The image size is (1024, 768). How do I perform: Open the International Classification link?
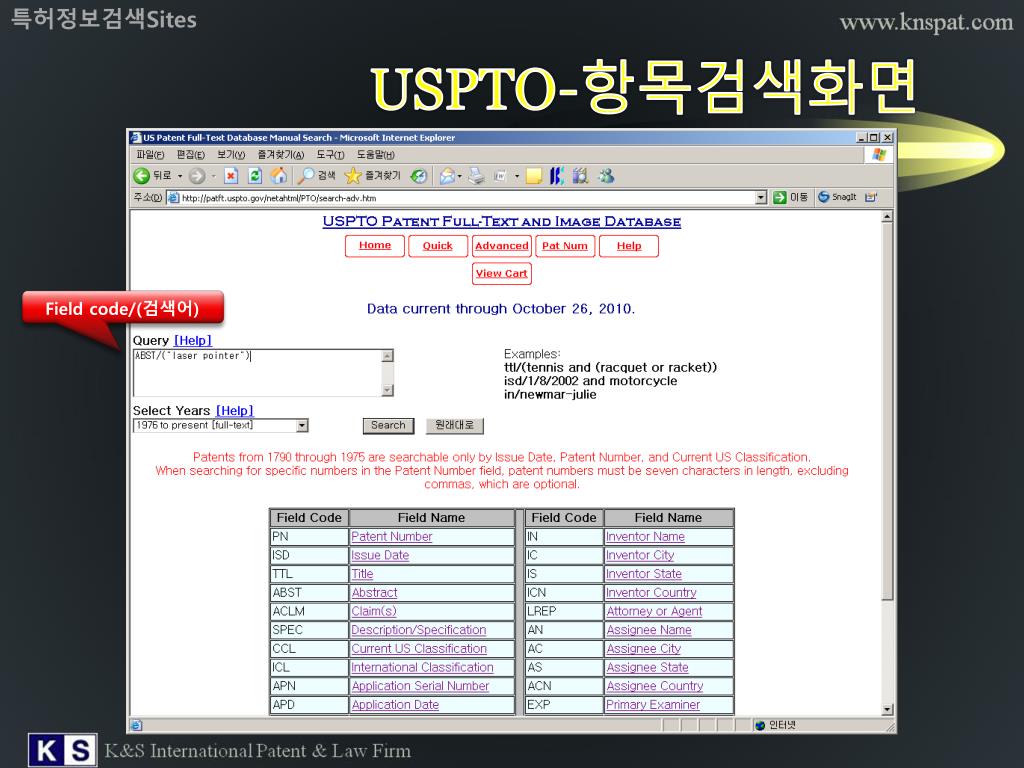point(423,667)
